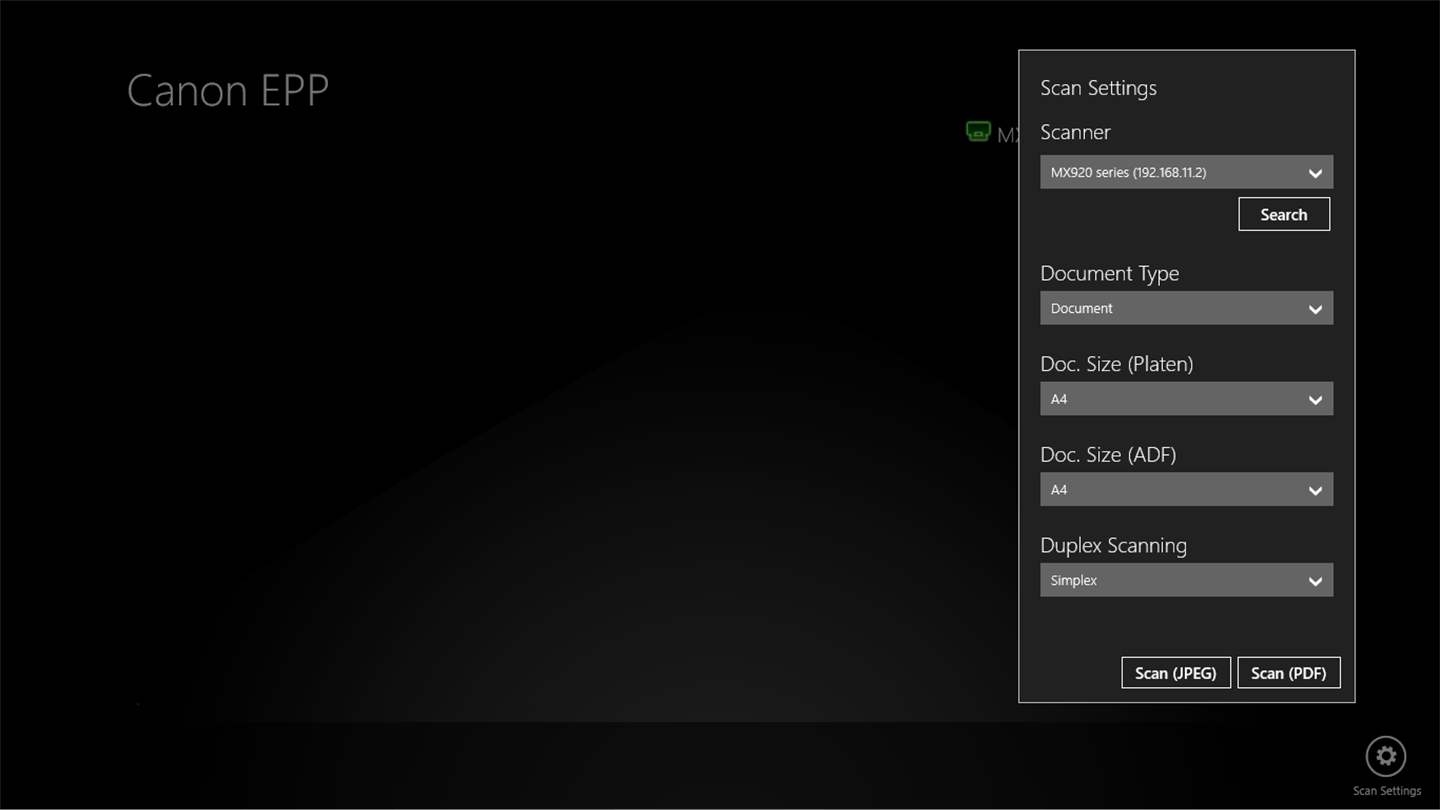Click the Duplex Scanning label
Viewport: 1440px width, 810px height.
point(1113,546)
